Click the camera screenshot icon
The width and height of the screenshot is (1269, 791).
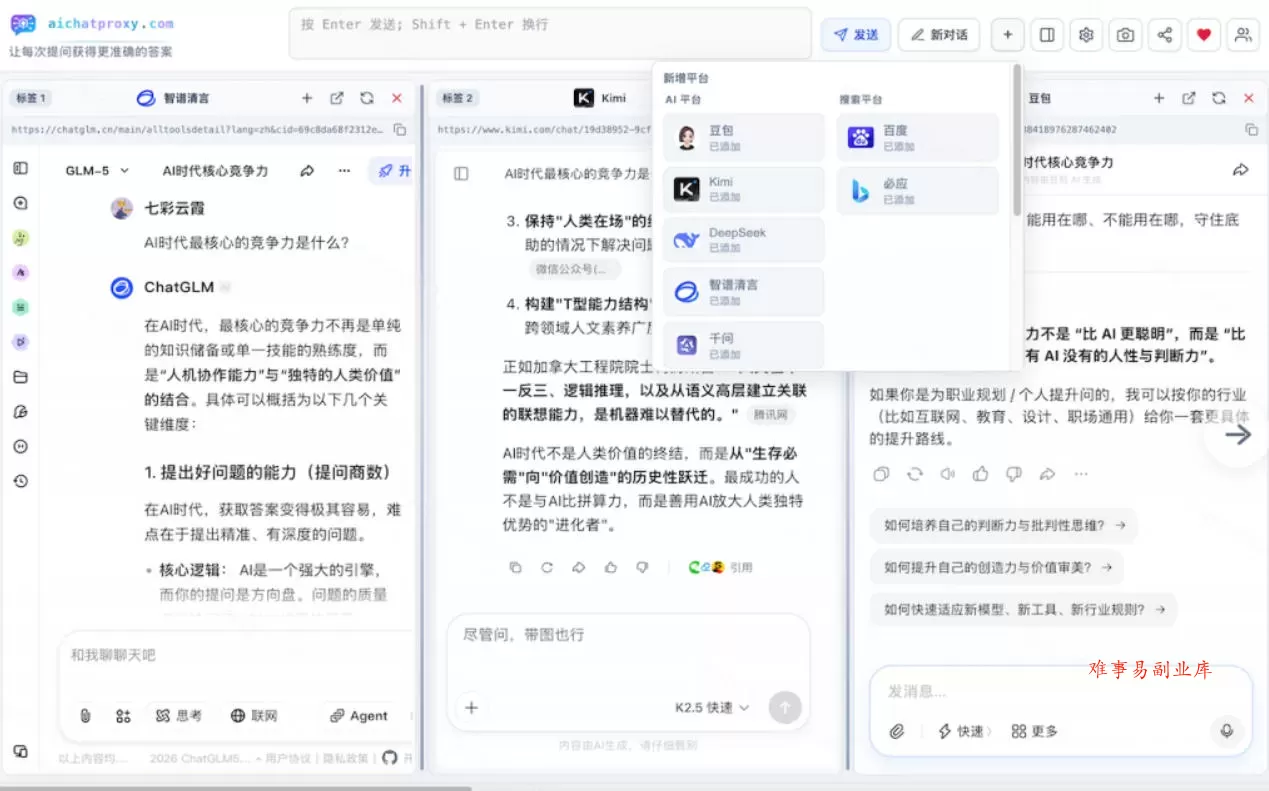click(1125, 34)
